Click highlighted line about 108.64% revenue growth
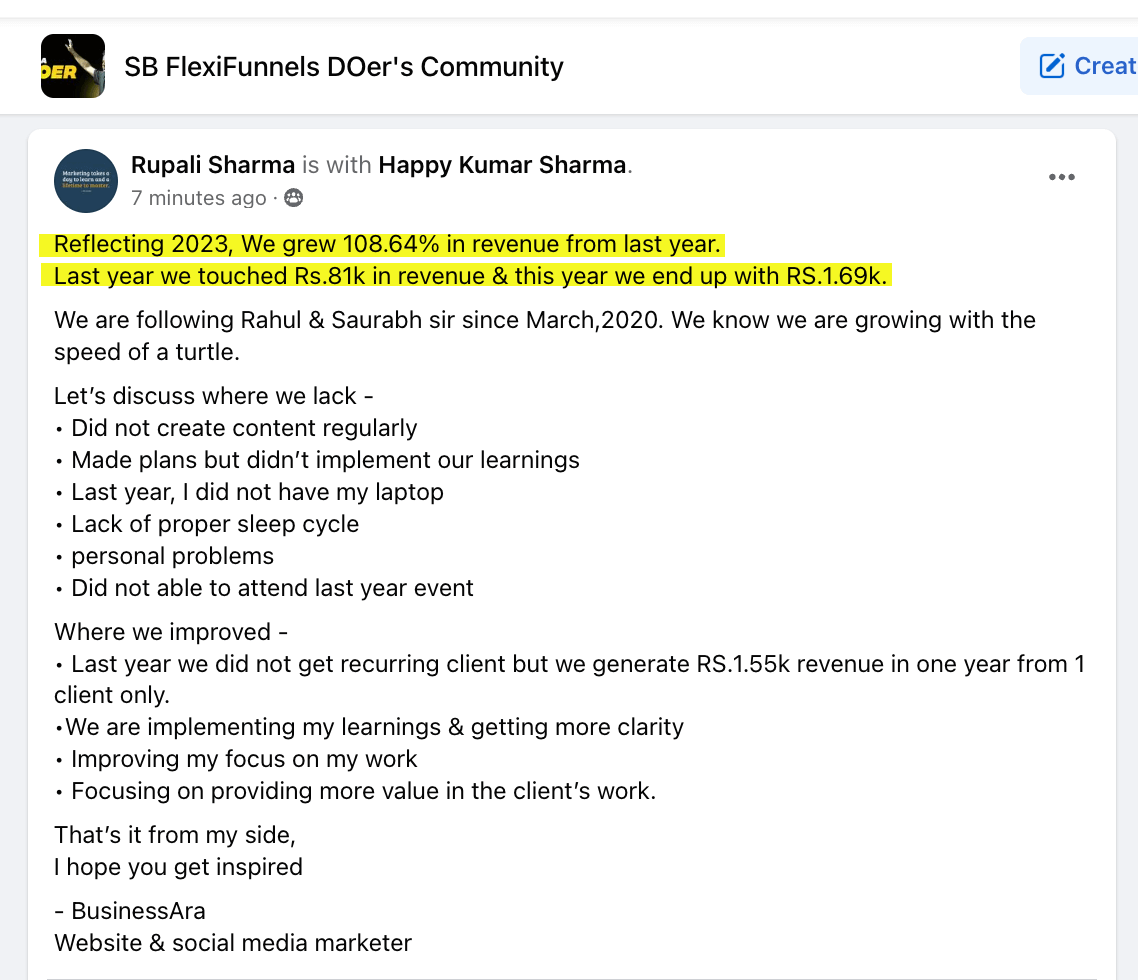Screen dimensions: 1138x980 pos(387,244)
